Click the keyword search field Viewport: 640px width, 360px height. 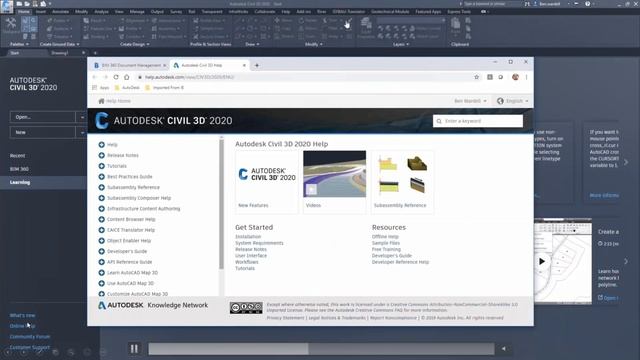pyautogui.click(x=478, y=121)
